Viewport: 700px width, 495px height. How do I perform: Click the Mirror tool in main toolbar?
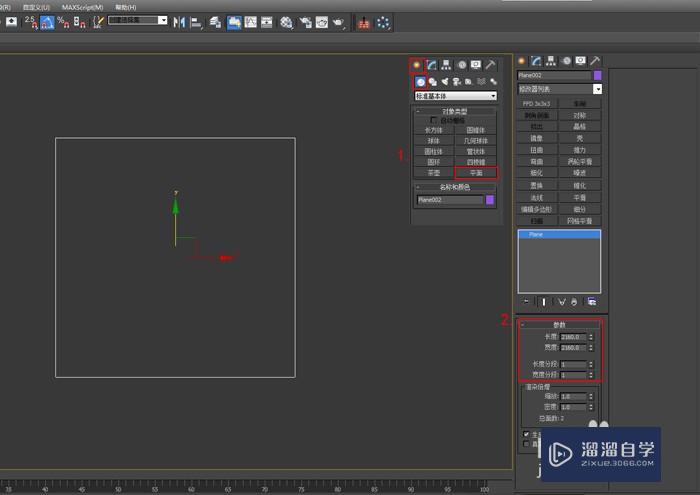[180, 22]
